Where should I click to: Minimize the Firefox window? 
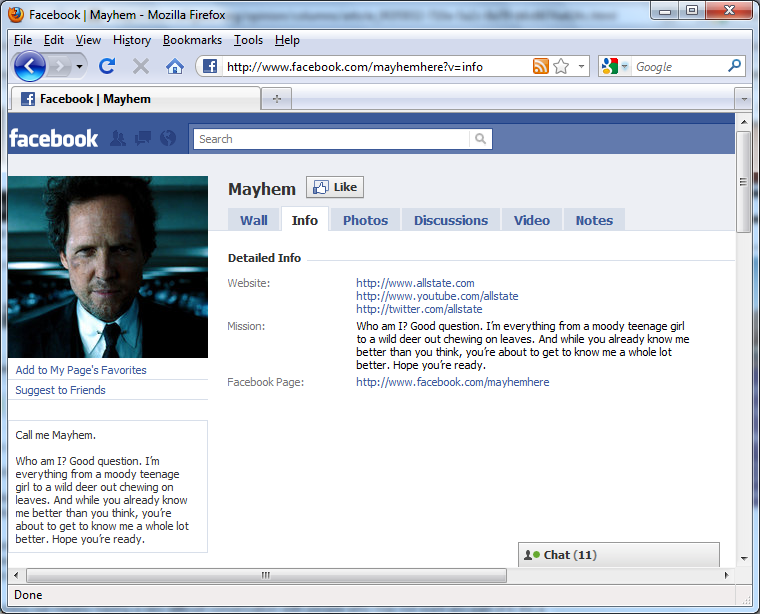[665, 11]
